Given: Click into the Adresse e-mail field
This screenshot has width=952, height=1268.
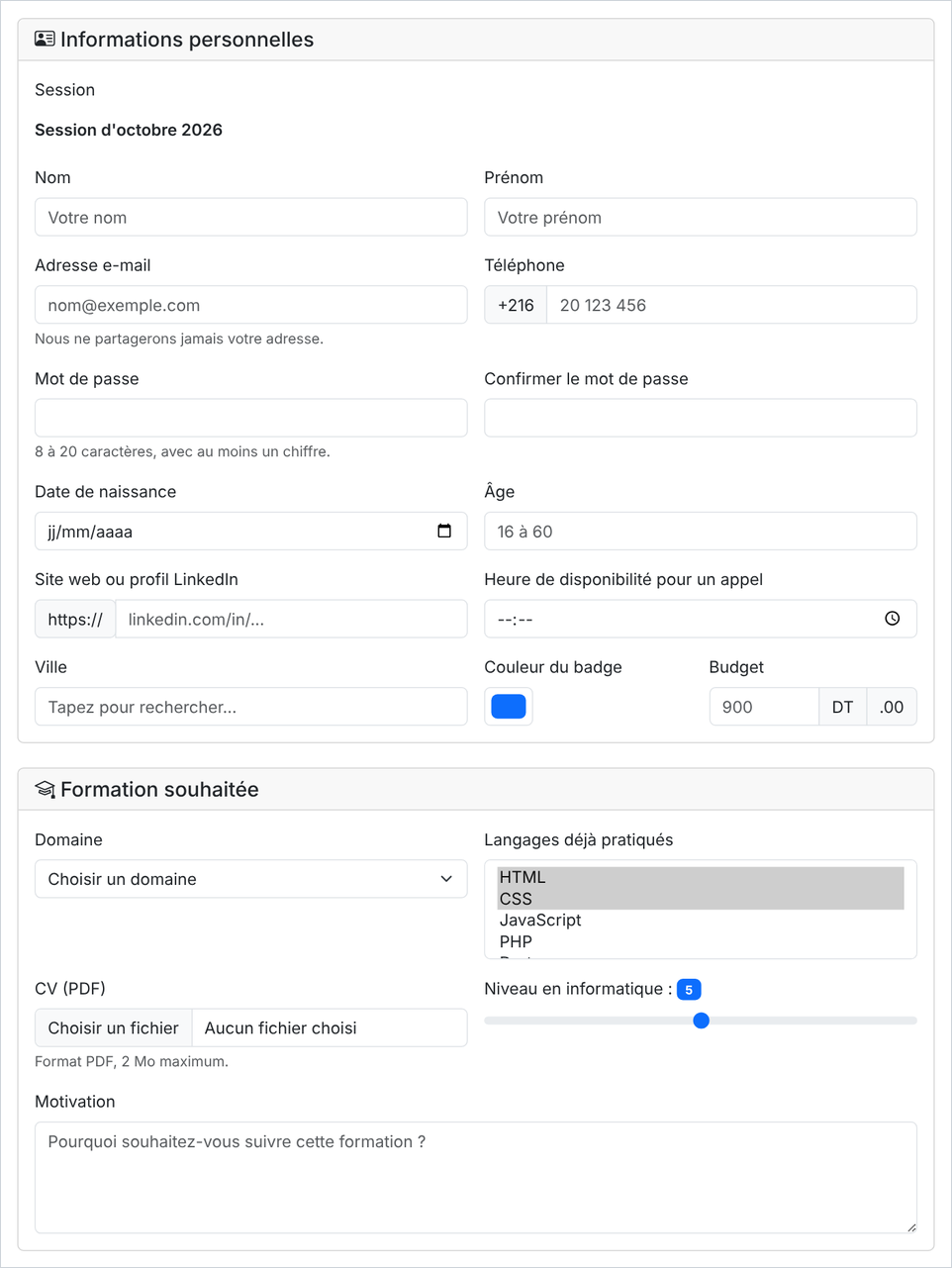Looking at the screenshot, I should click(x=251, y=305).
